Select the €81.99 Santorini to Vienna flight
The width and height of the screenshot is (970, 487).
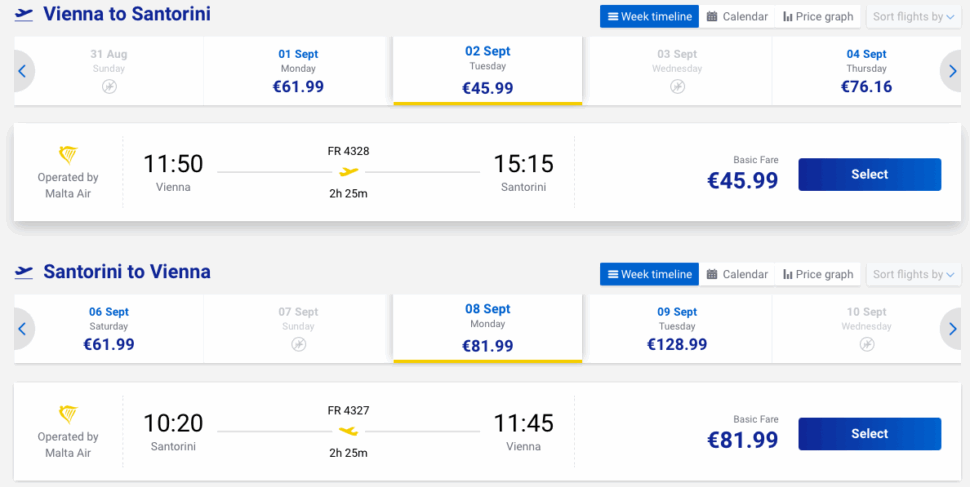pos(870,434)
